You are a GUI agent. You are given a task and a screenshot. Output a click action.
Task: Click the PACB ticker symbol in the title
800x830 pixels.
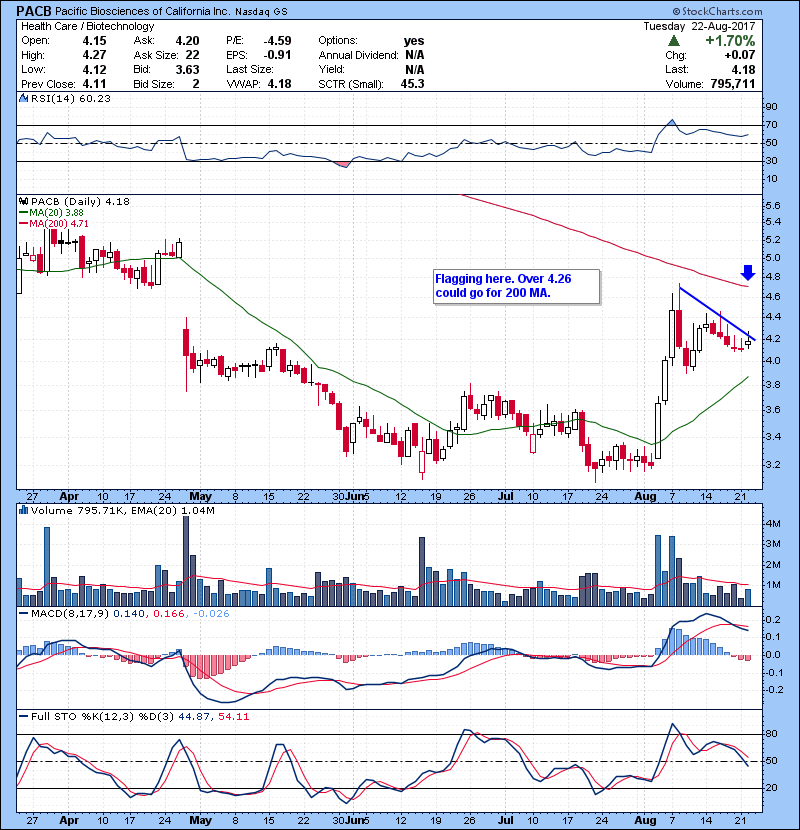pyautogui.click(x=34, y=11)
